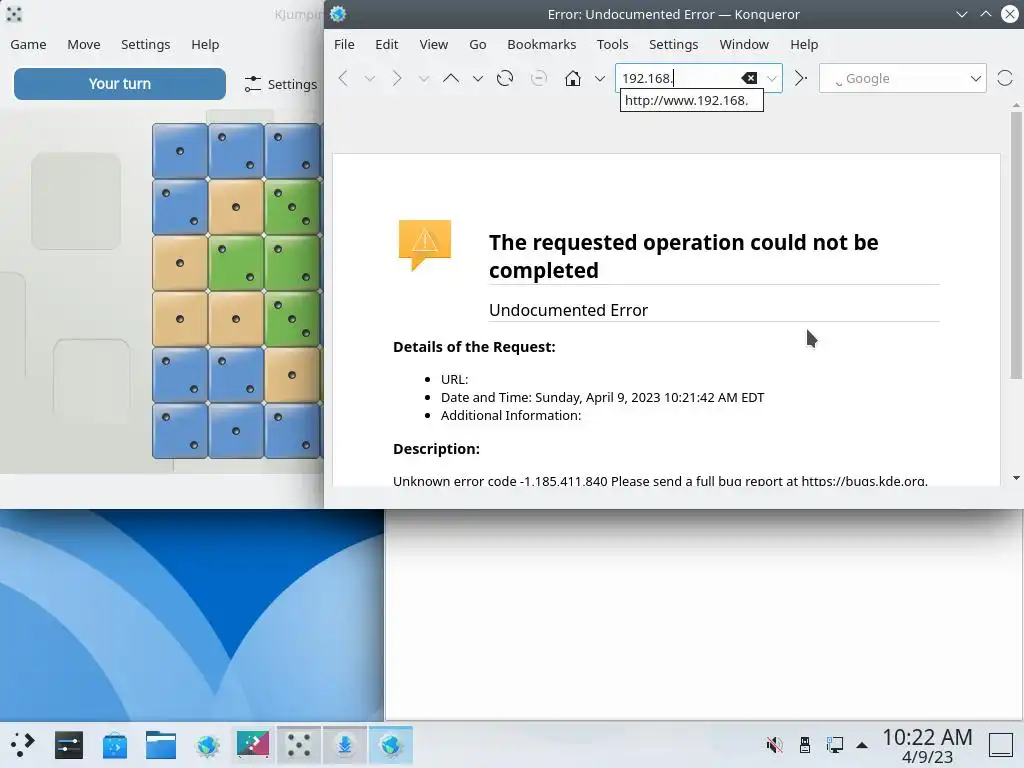Click the Your turn button
This screenshot has height=768, width=1024.
[x=120, y=84]
